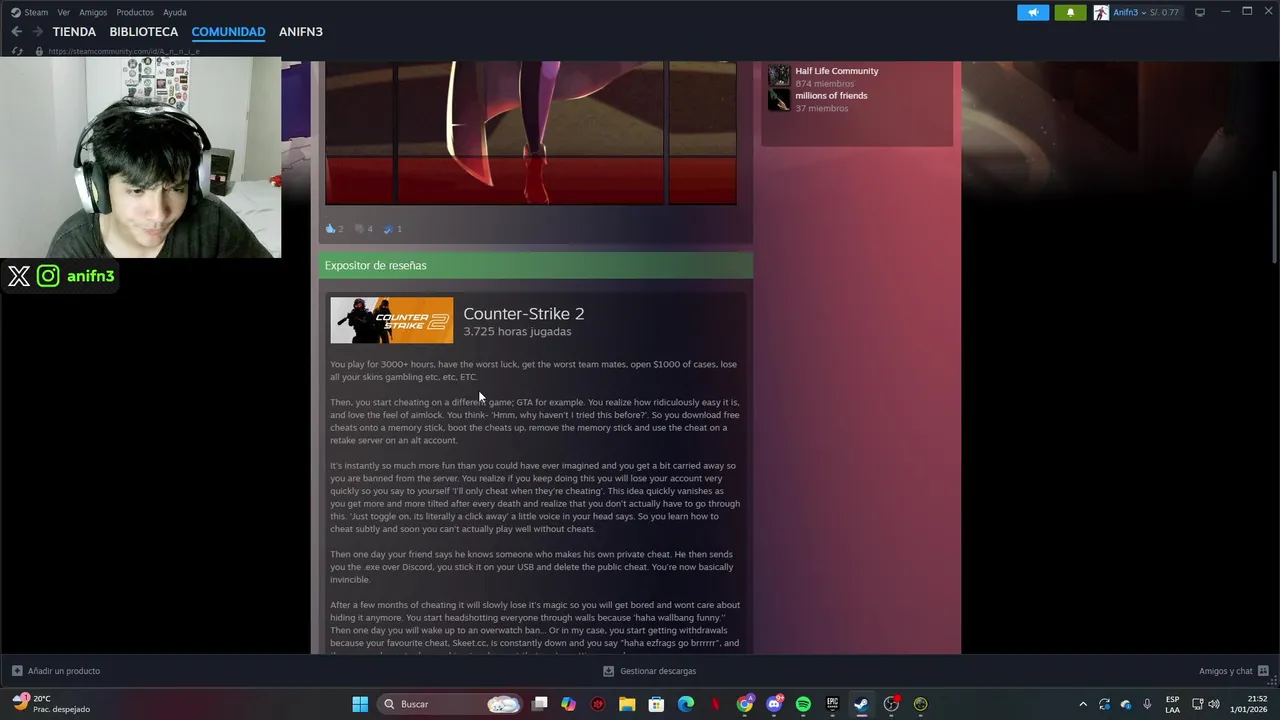Click the page vertical scrollbar

pos(1274,218)
